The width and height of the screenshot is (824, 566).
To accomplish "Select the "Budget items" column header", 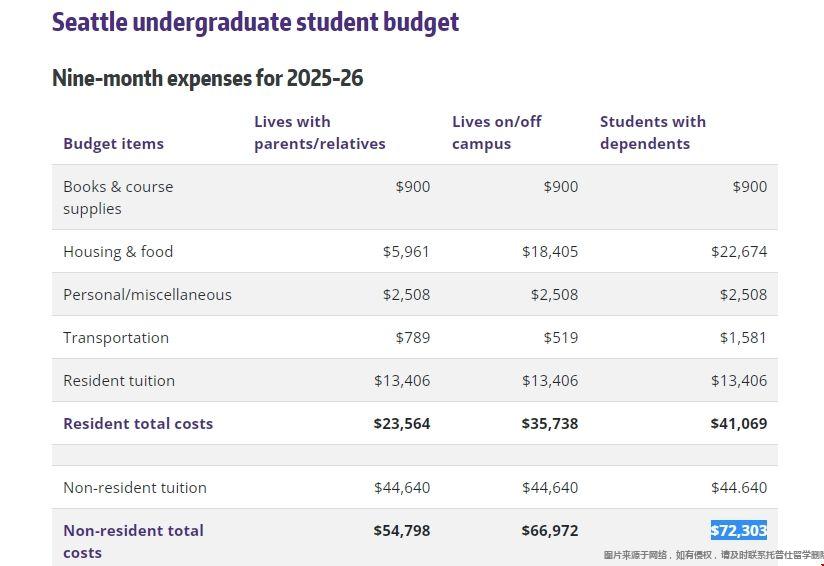I will (113, 143).
